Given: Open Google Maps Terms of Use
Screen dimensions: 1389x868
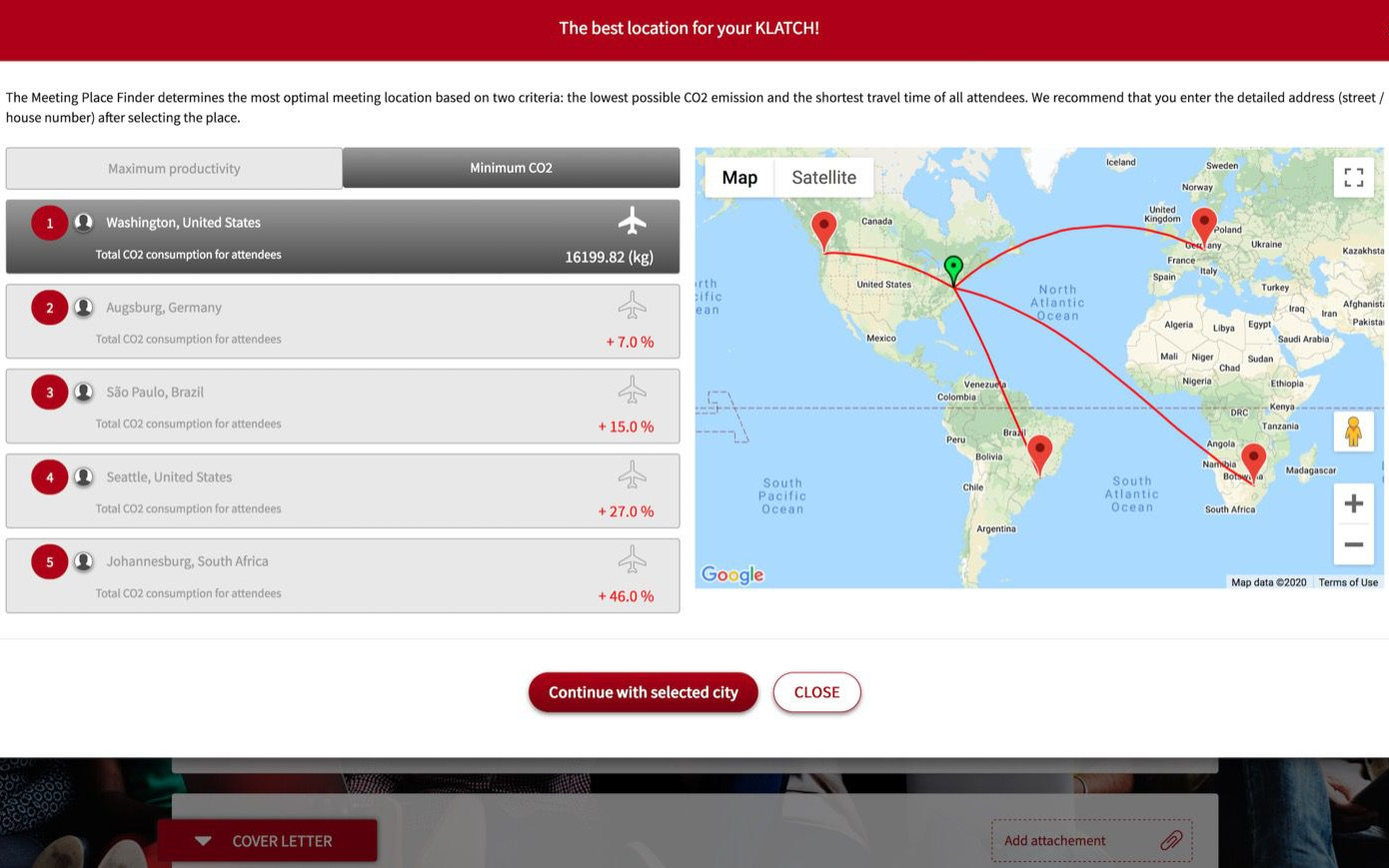Looking at the screenshot, I should pyautogui.click(x=1347, y=582).
